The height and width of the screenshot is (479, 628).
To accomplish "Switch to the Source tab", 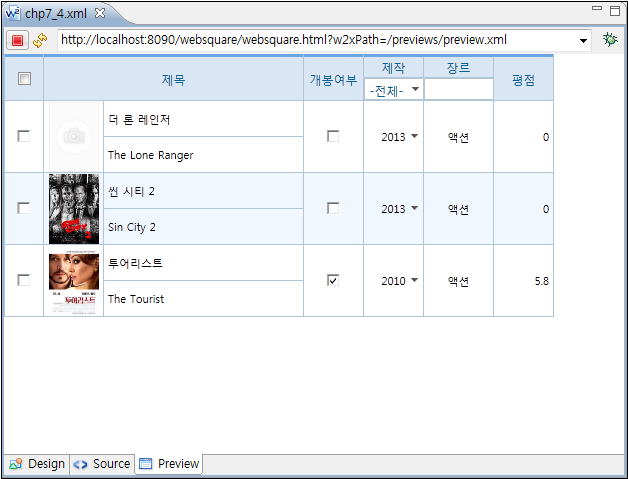I will click(102, 464).
